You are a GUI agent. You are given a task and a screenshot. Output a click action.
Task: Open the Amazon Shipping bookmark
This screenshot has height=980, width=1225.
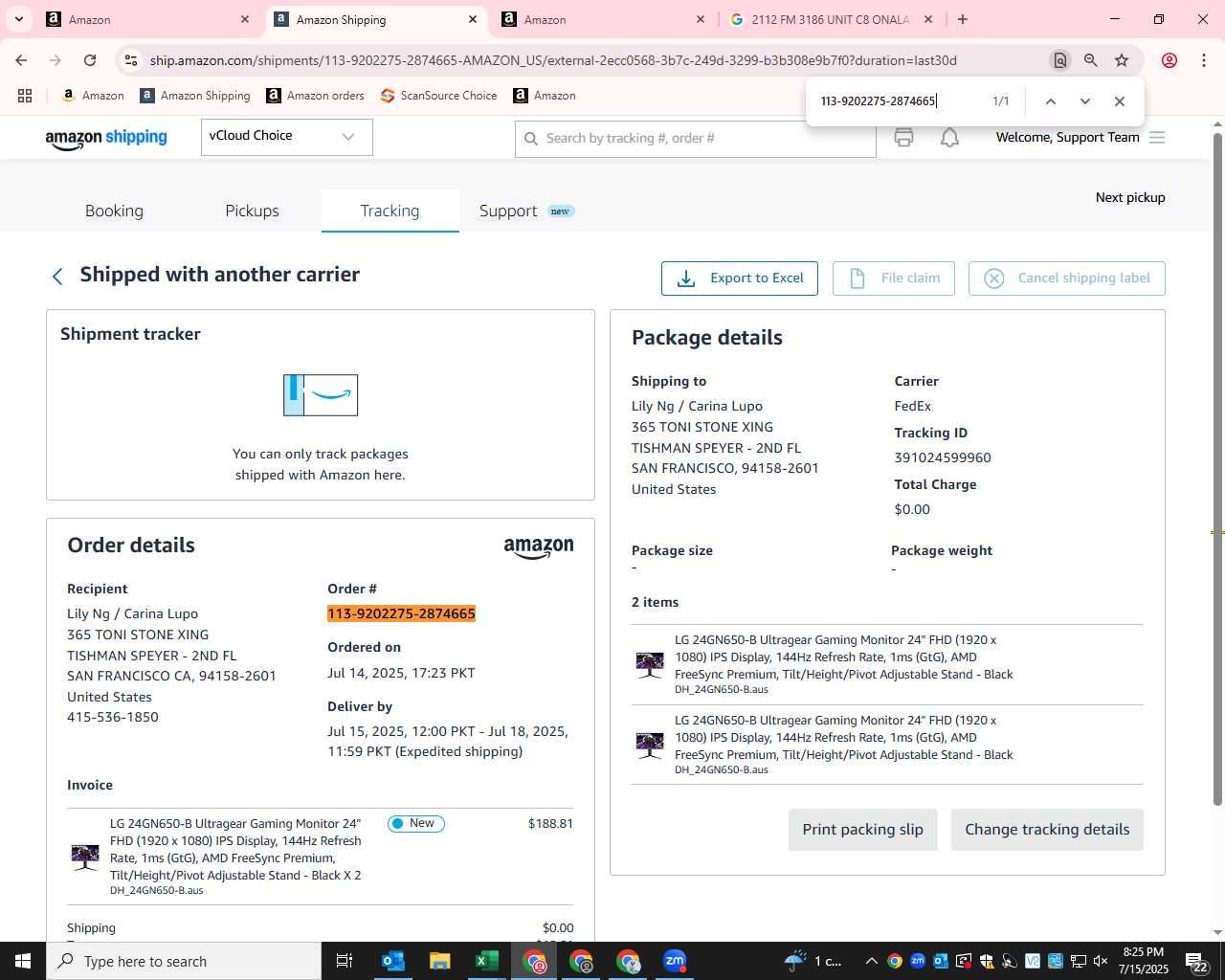195,96
